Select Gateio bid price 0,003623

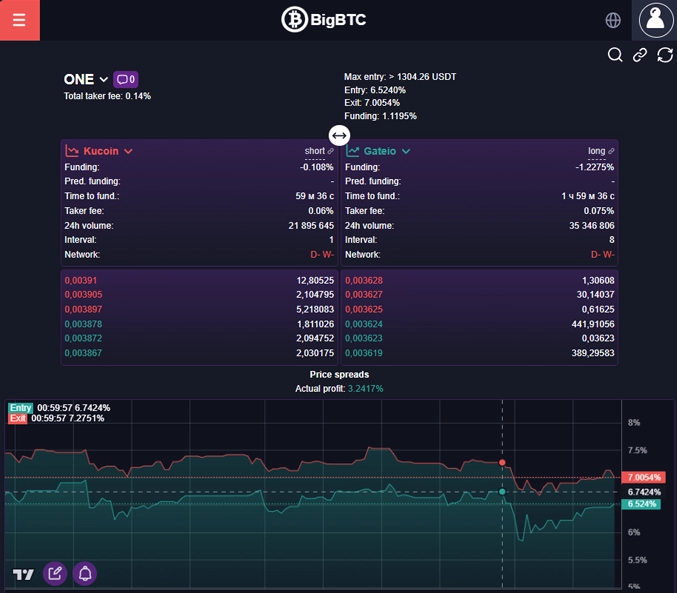click(364, 338)
